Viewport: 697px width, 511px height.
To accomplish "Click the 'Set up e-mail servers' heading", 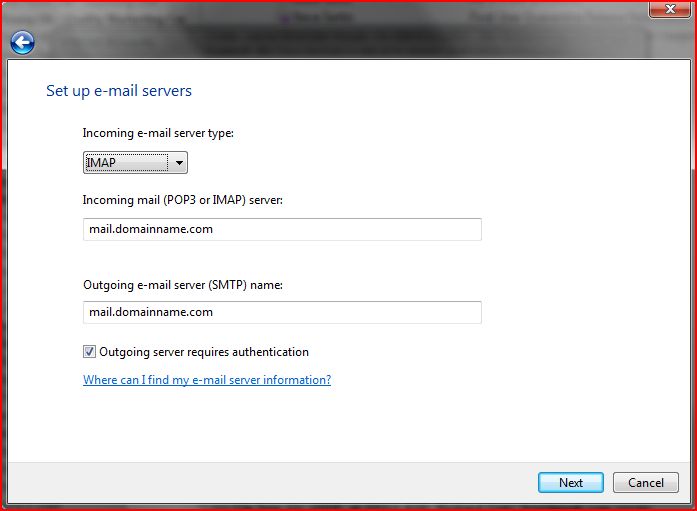I will pyautogui.click(x=119, y=91).
